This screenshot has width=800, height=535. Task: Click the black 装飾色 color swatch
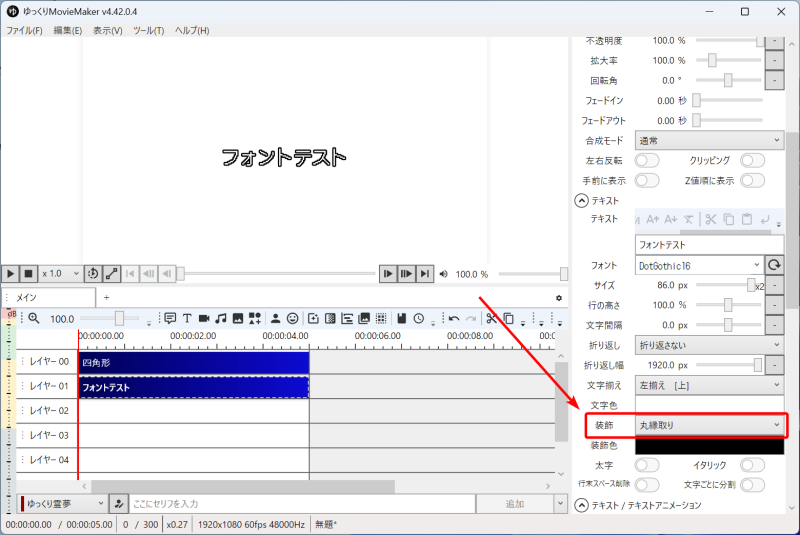point(709,445)
